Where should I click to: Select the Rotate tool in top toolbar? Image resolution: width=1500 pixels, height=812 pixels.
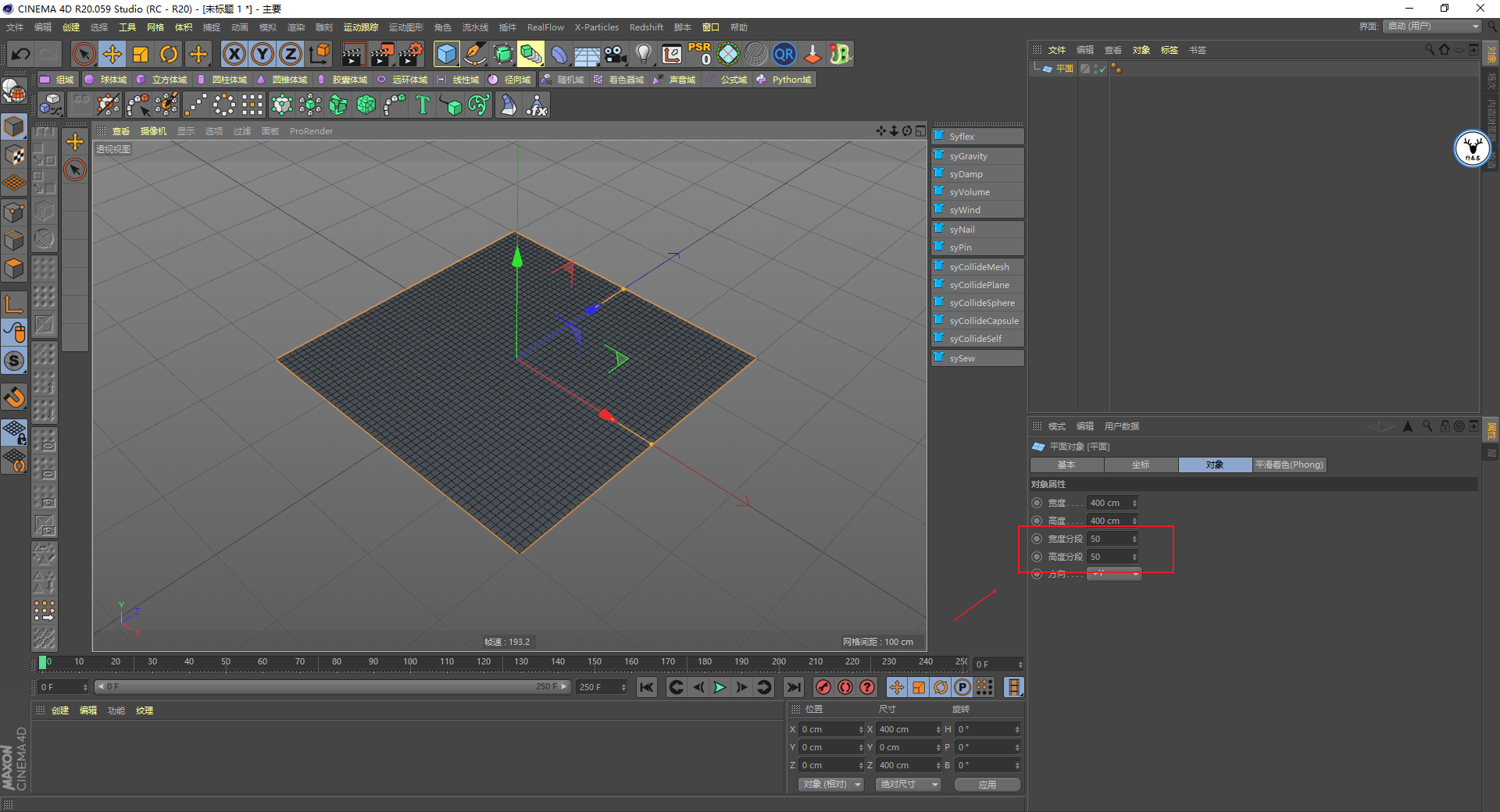(x=169, y=55)
